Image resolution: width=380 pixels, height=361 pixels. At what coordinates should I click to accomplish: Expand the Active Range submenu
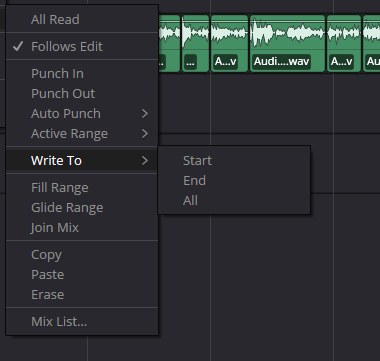click(82, 134)
